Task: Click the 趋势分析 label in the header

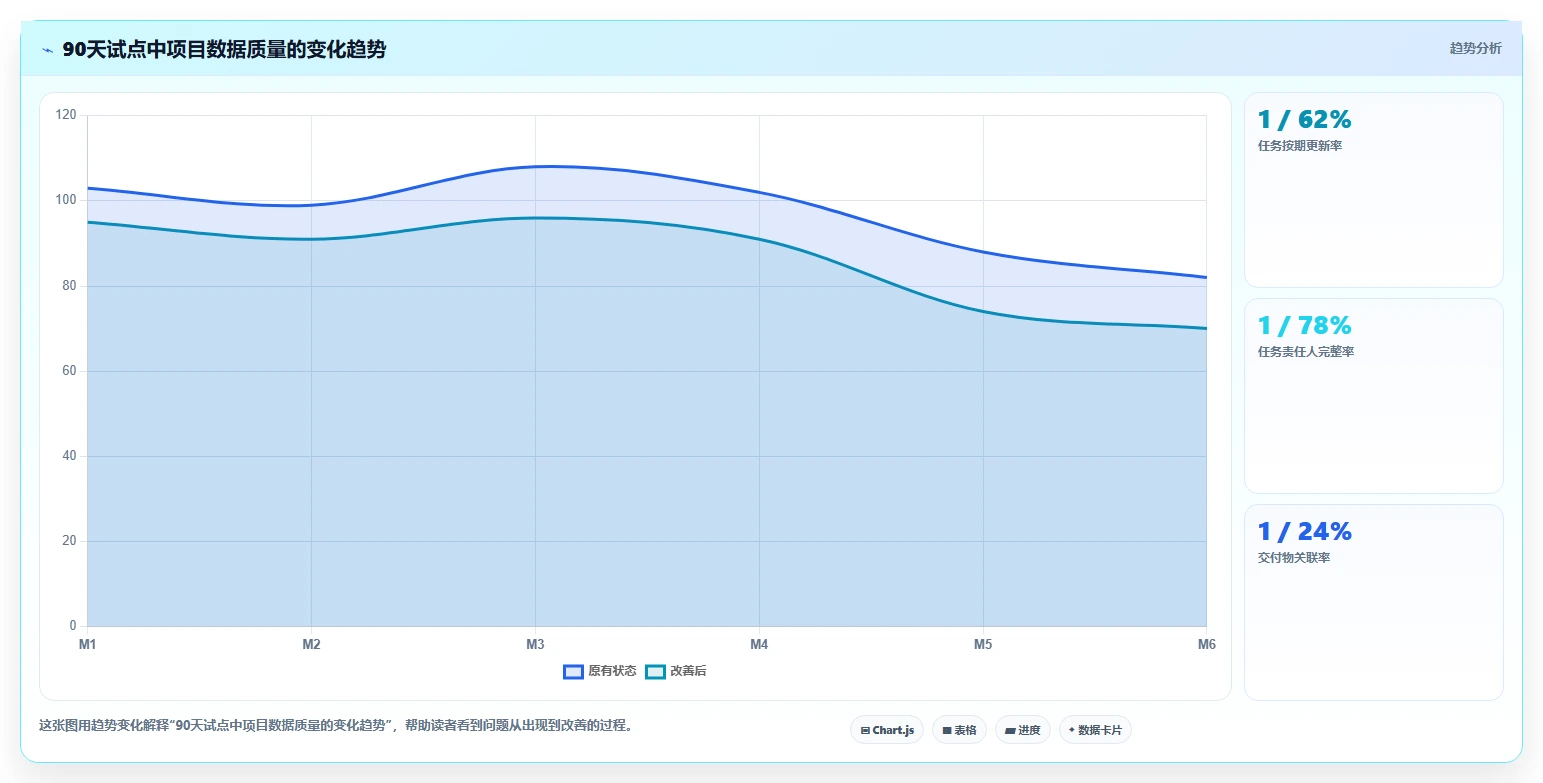Action: (1475, 48)
